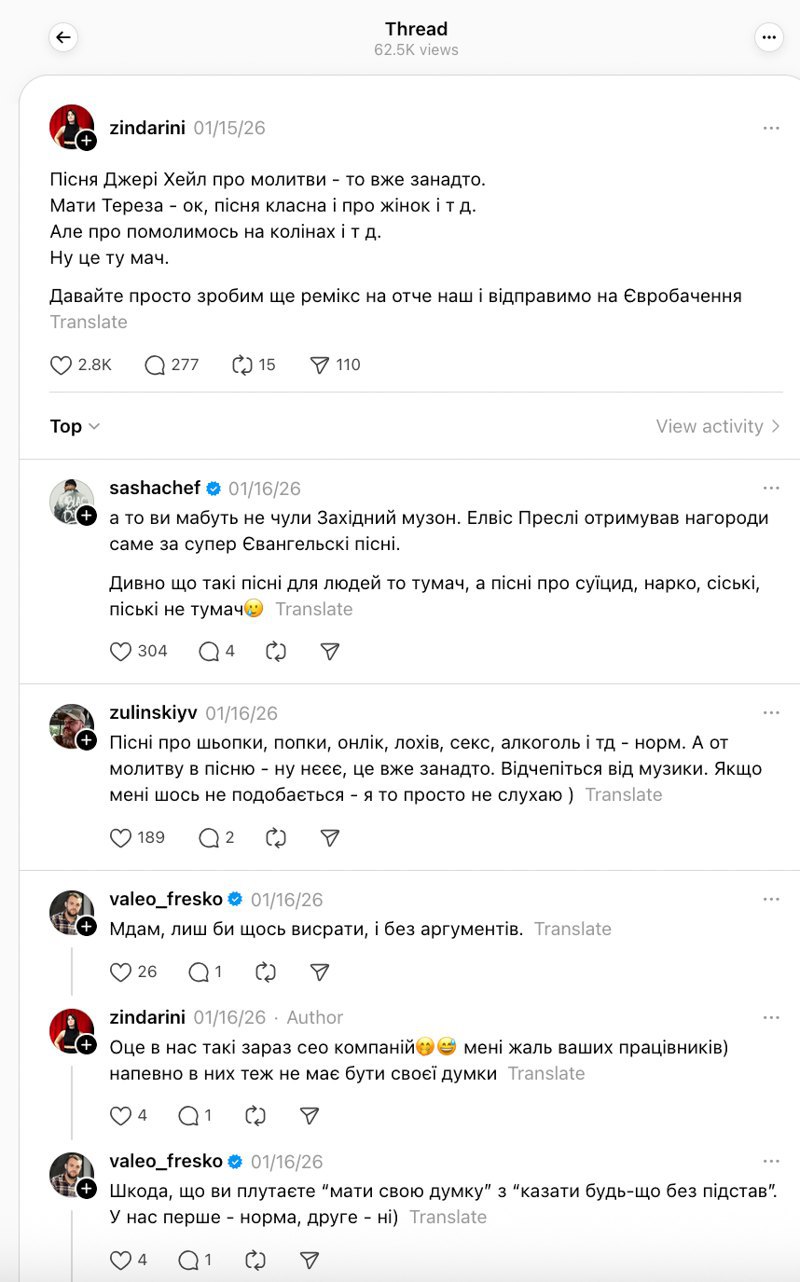Translate sashachef's reply
800x1282 pixels.
[x=314, y=609]
